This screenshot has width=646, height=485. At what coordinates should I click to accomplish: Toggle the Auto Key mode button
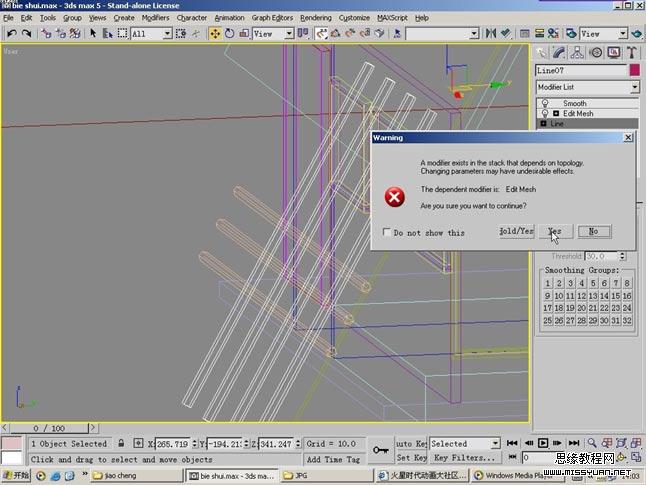point(411,443)
